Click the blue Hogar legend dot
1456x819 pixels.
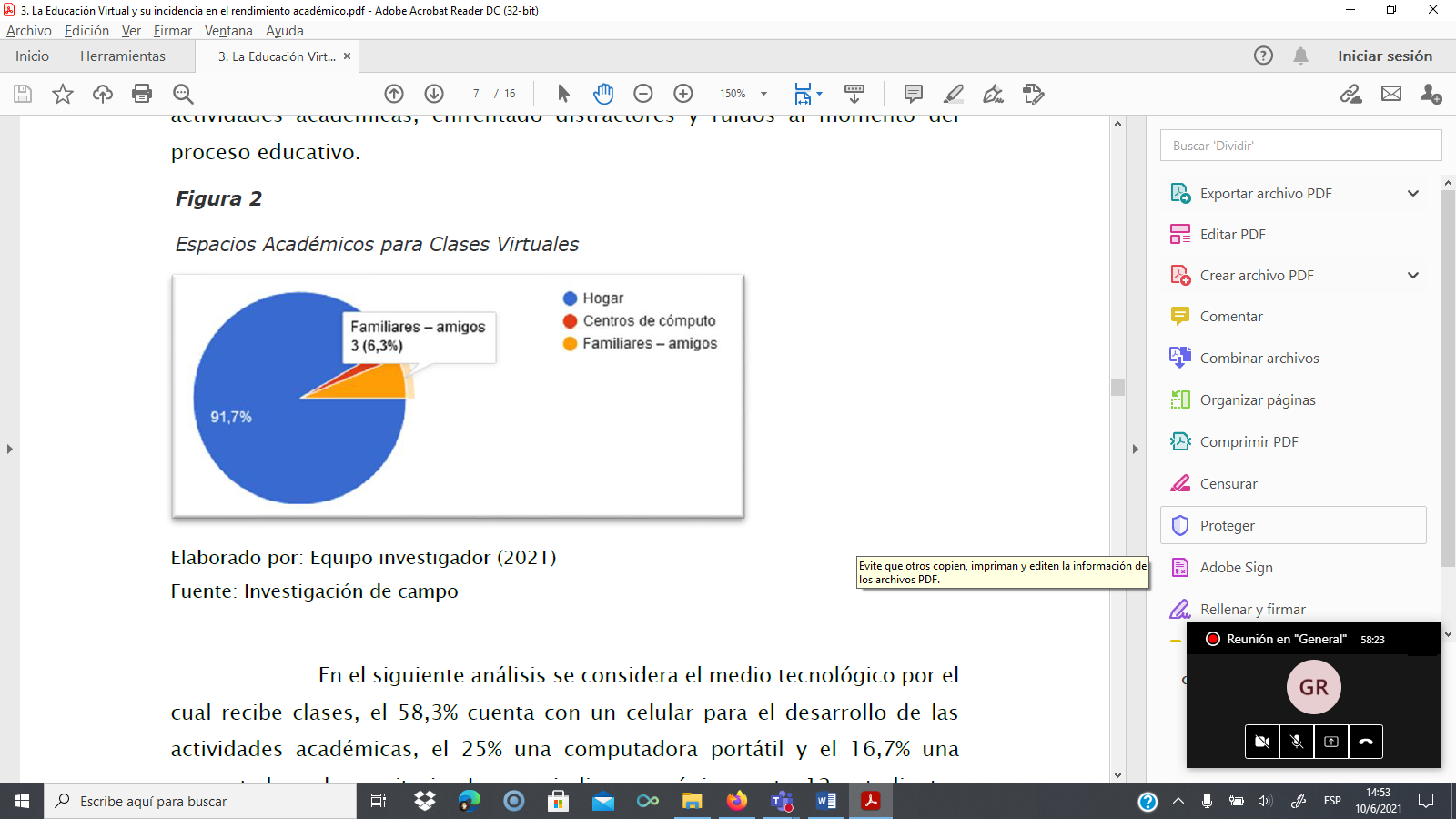point(571,298)
